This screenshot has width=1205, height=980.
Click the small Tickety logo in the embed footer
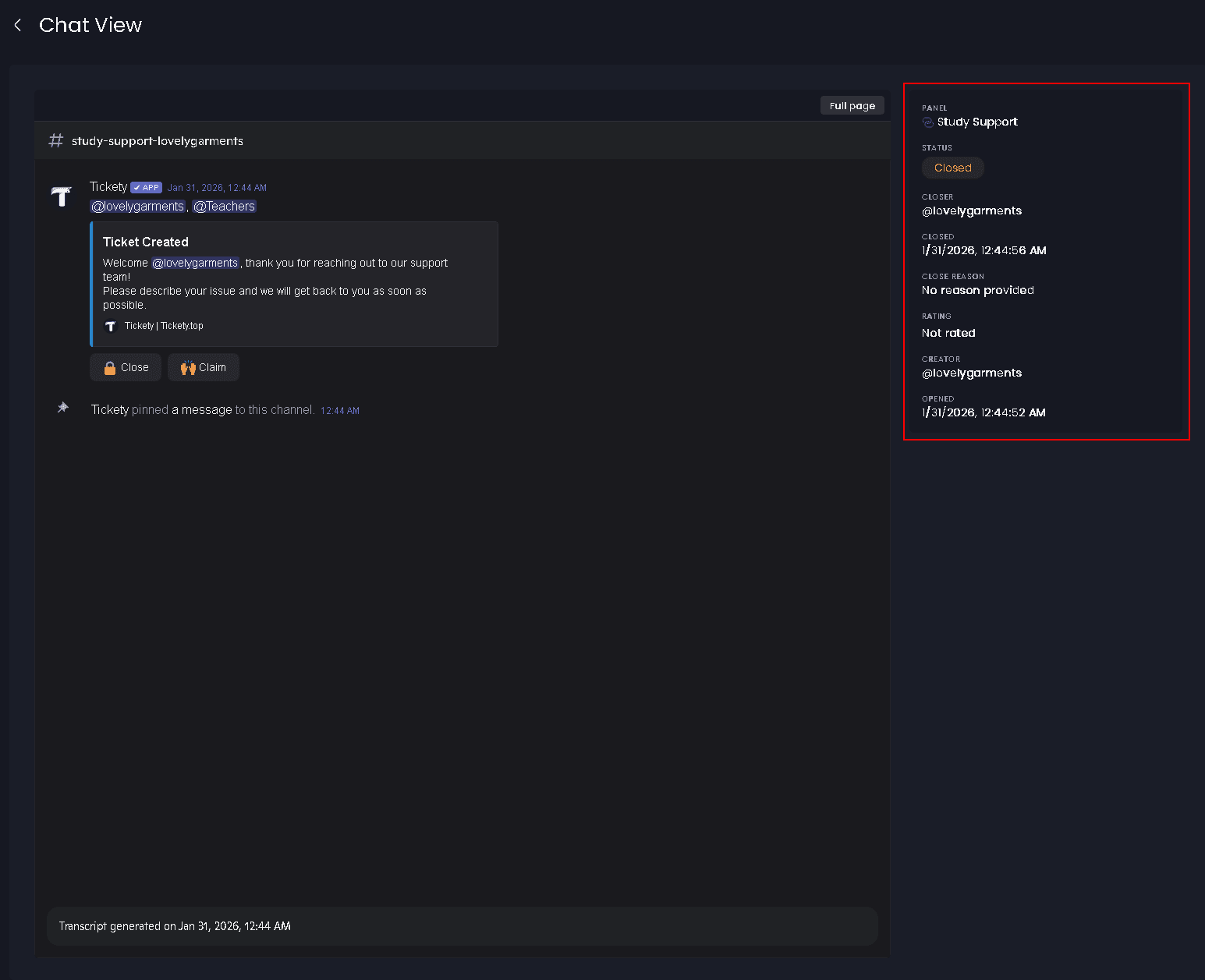(111, 326)
